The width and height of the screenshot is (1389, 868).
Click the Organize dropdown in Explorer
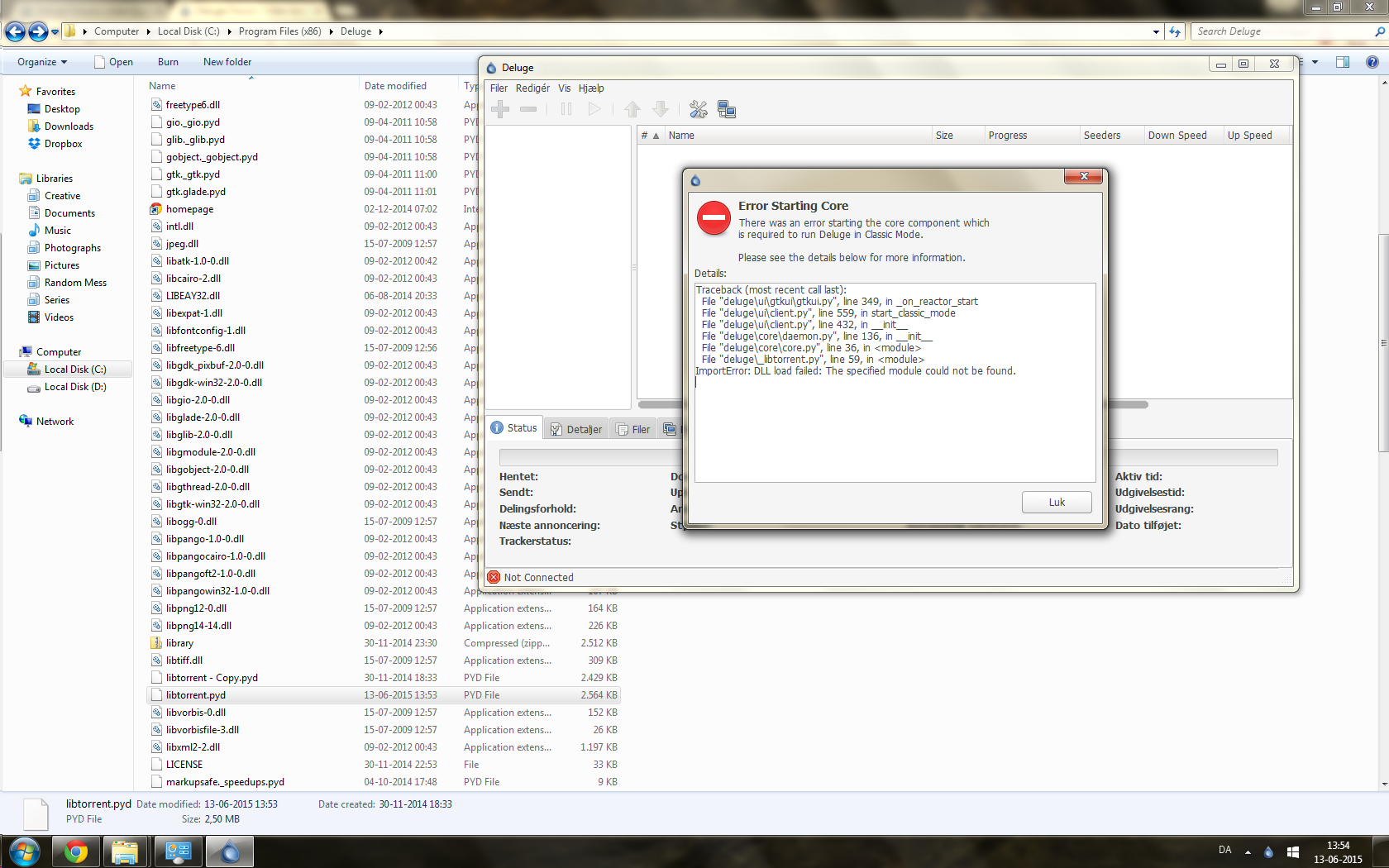tap(42, 62)
